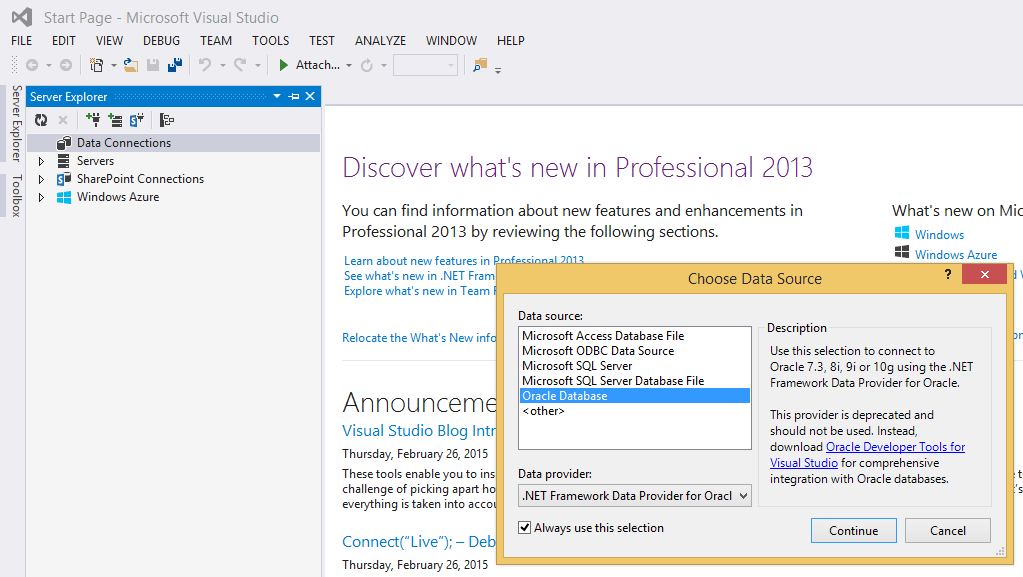Image resolution: width=1023 pixels, height=577 pixels.
Task: Open the Windows Azure link in What's new
Action: (x=956, y=255)
